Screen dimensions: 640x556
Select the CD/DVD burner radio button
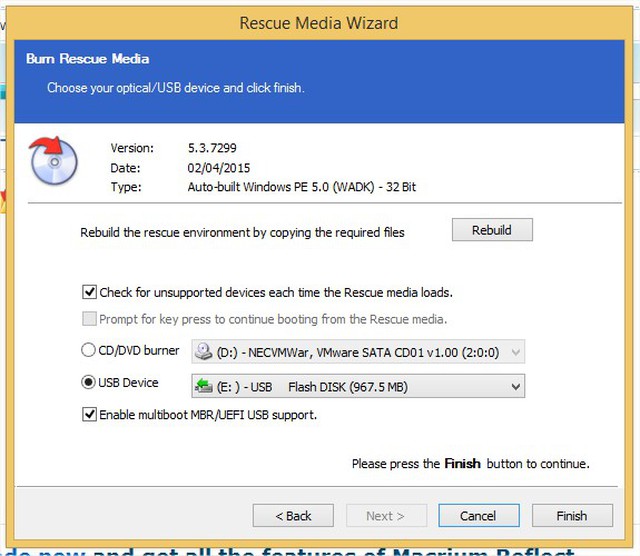[88, 350]
